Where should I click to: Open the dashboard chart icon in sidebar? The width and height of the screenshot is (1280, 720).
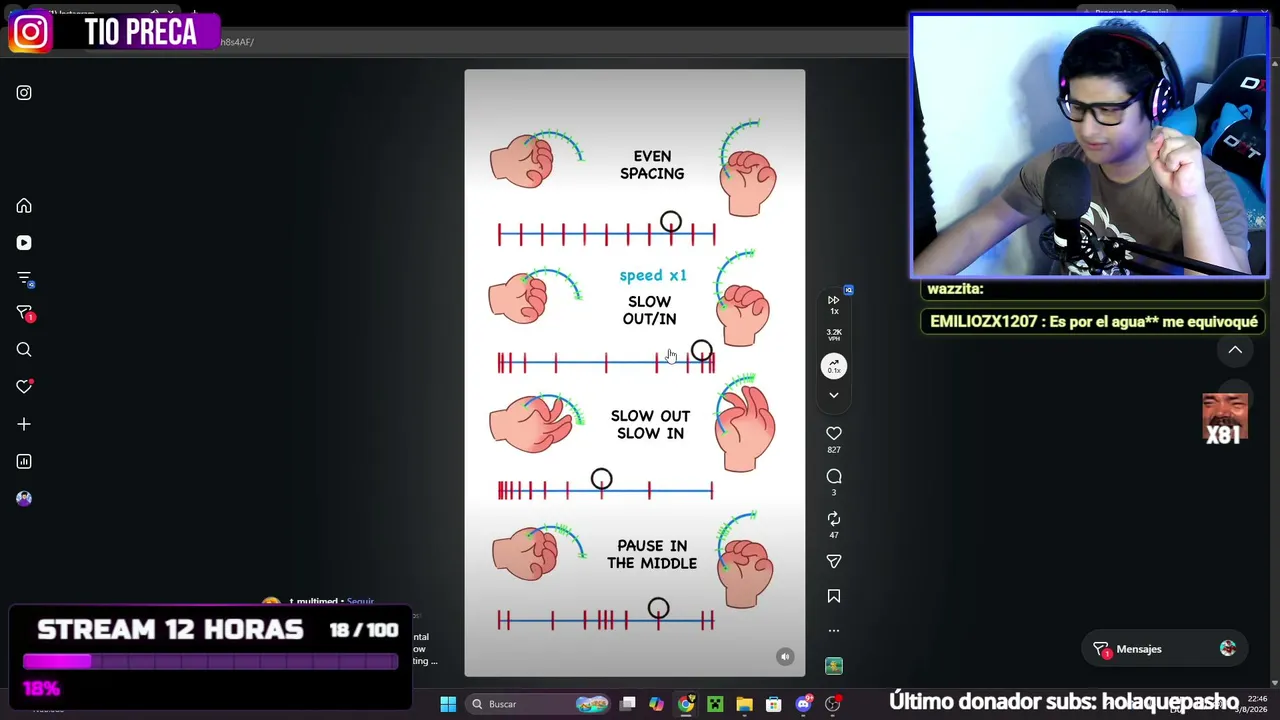coord(24,461)
